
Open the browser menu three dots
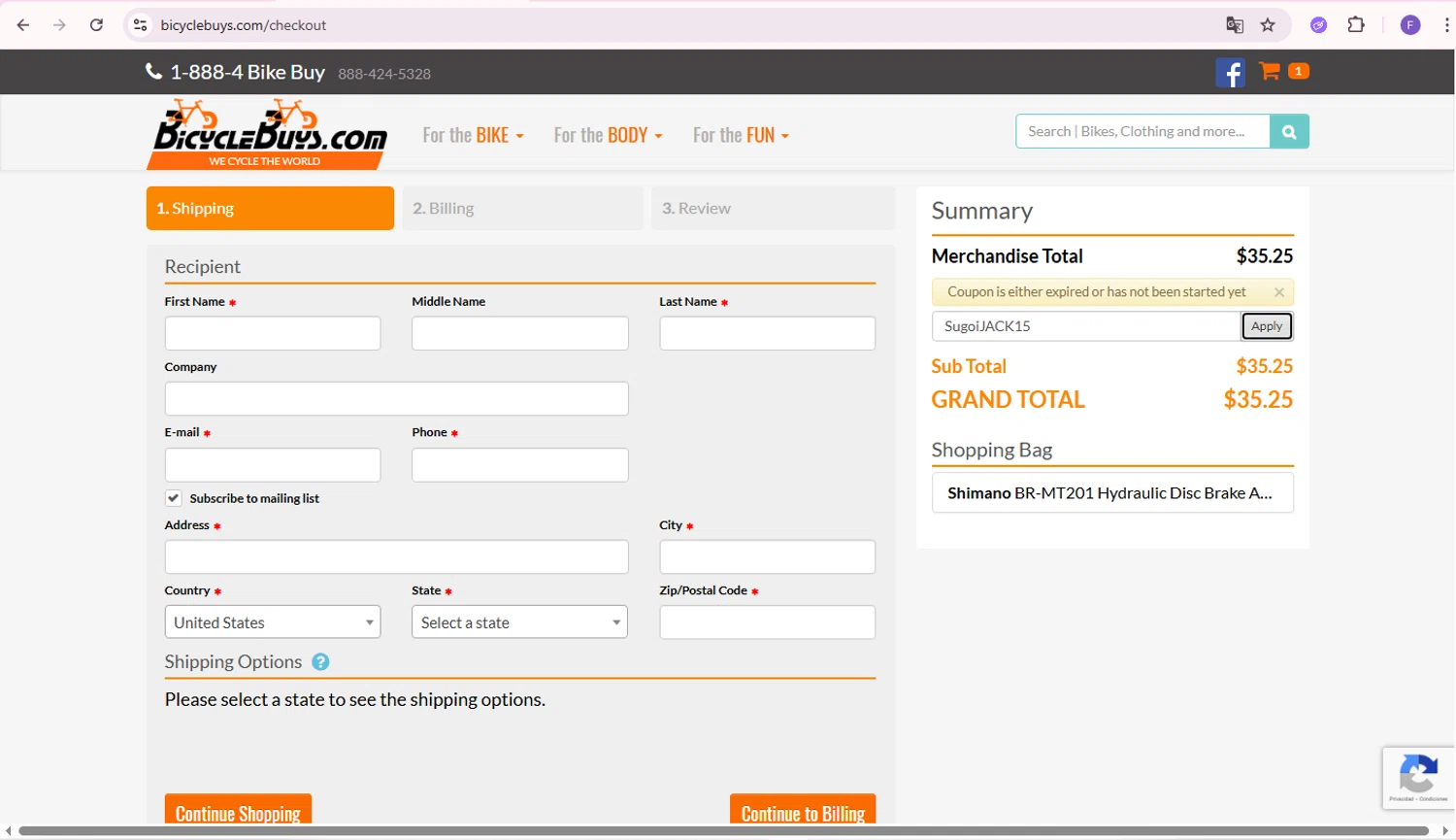(x=1447, y=25)
